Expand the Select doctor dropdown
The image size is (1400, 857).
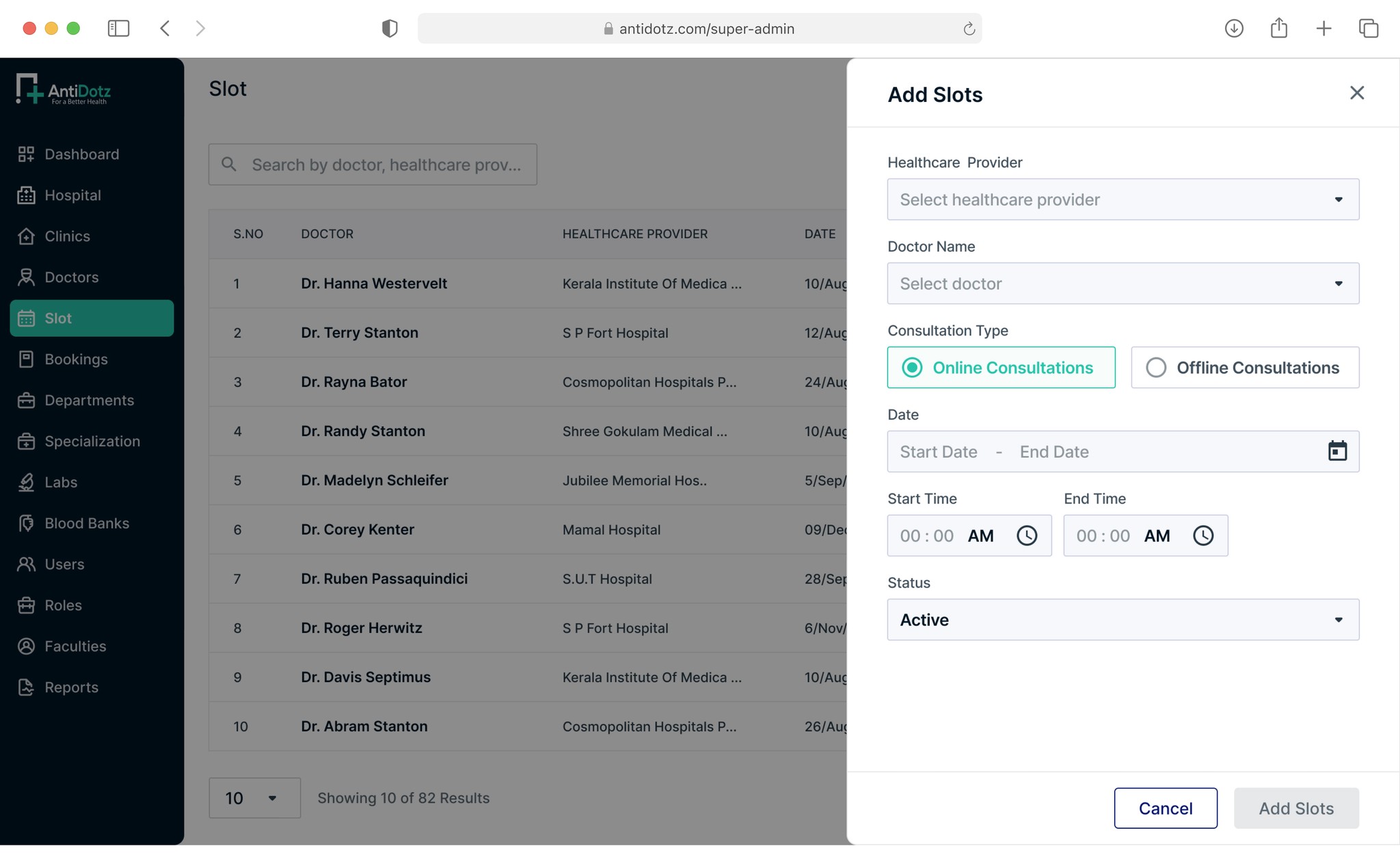(x=1122, y=284)
